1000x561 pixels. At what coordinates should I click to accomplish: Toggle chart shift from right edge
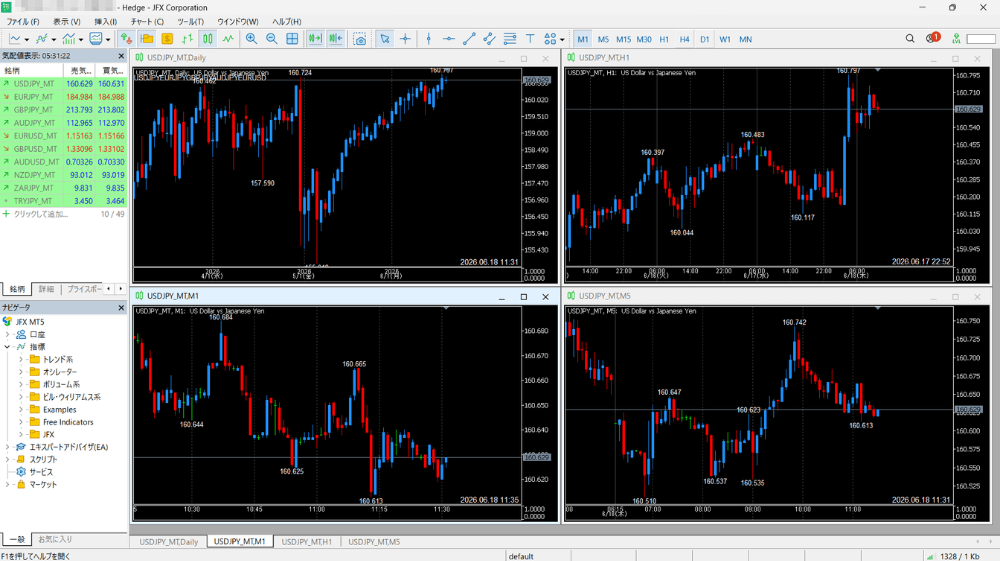click(x=336, y=39)
